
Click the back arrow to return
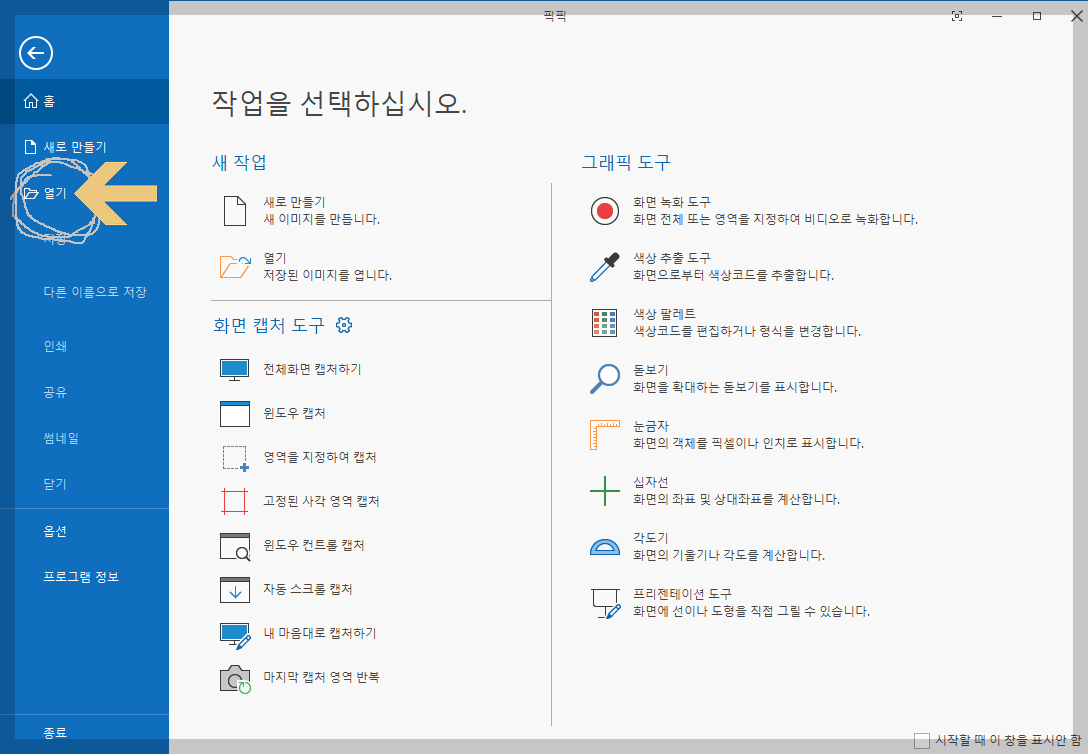(x=35, y=53)
